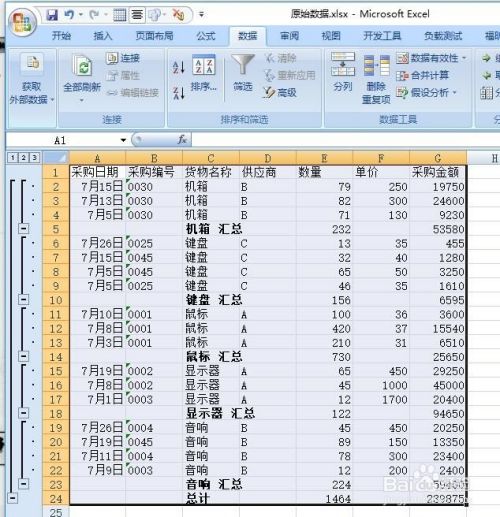Sort descending with the Z-A icon
This screenshot has height=517, width=500.
click(x=179, y=93)
